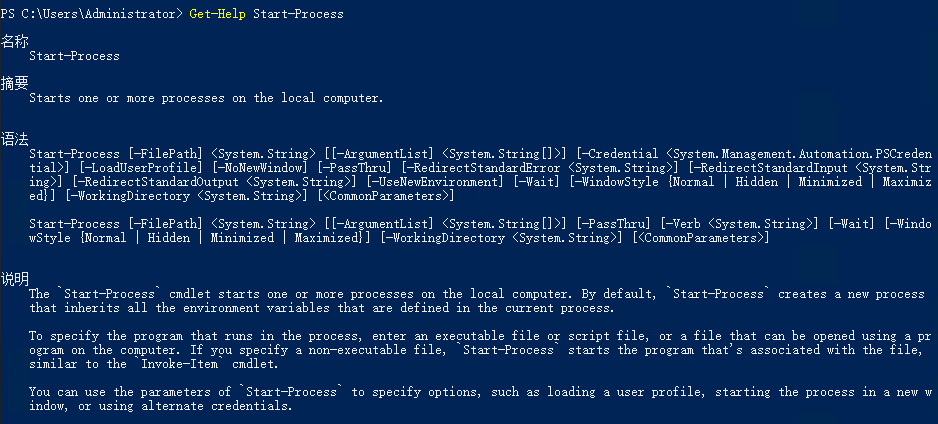Click the '说明' section heading
Image resolution: width=938 pixels, height=424 pixels.
(14, 278)
